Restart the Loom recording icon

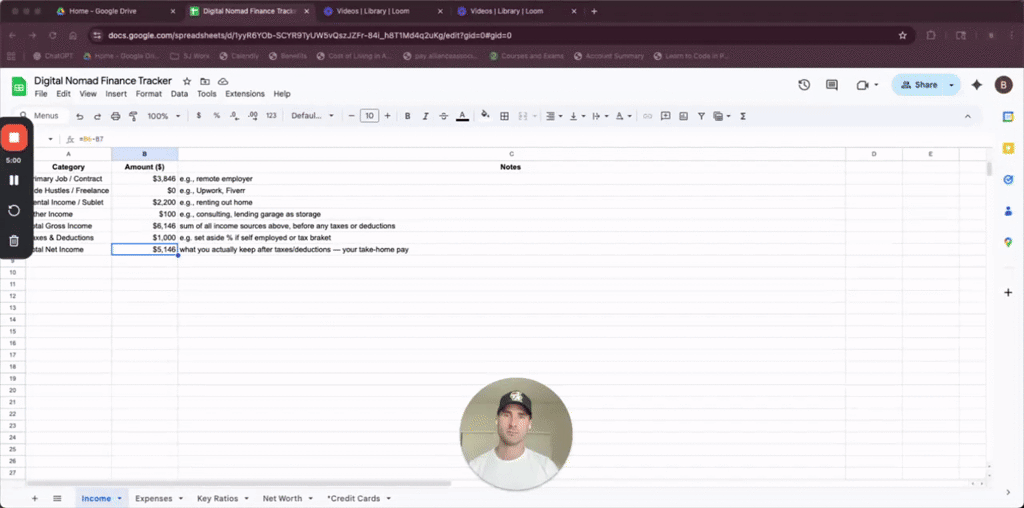[14, 210]
